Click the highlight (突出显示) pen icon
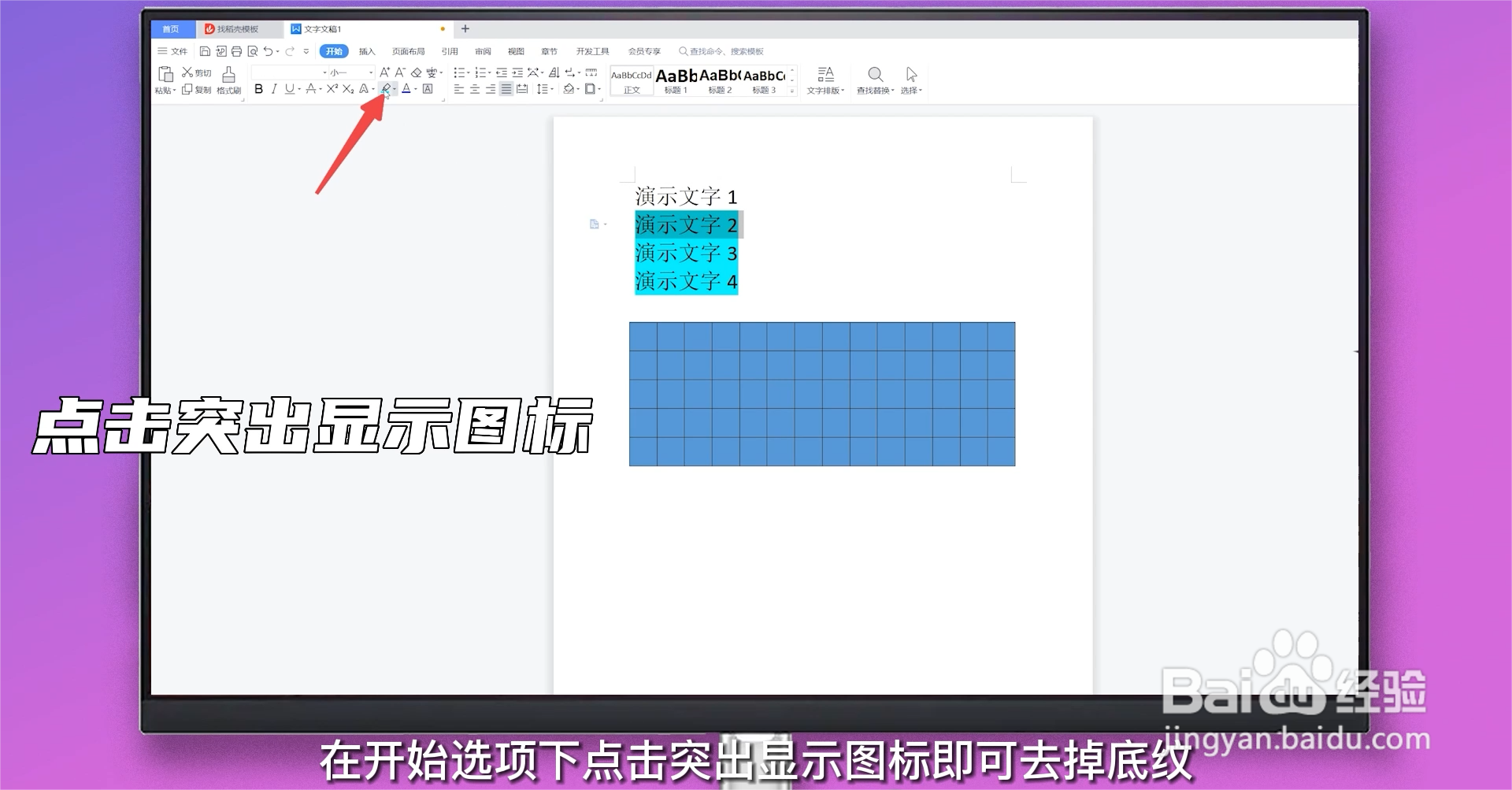 [x=385, y=88]
